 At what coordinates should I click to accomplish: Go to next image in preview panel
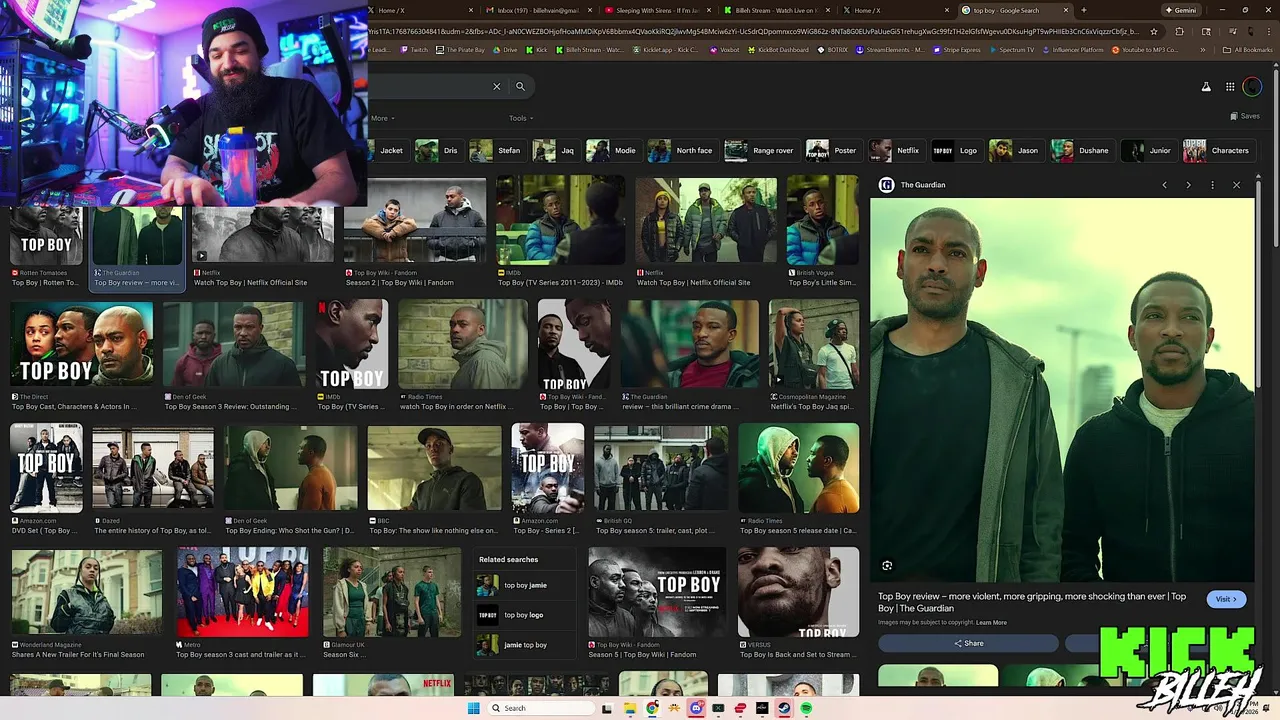1188,185
